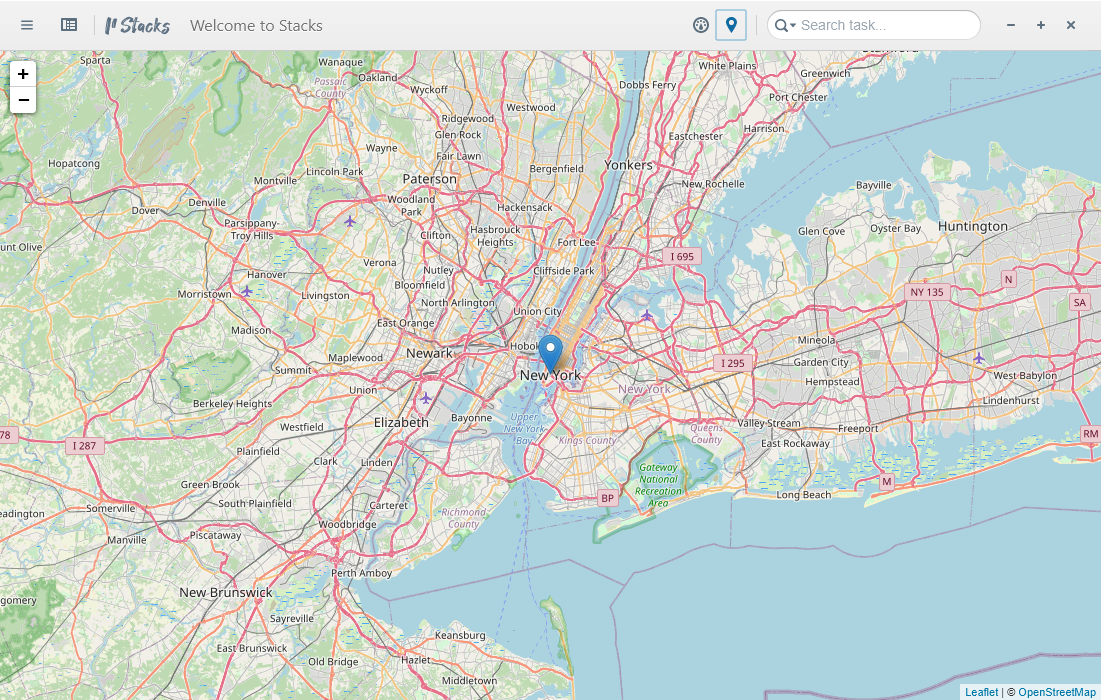Screen dimensions: 1101x700
Task: Focus the Search task field
Action: (885, 25)
